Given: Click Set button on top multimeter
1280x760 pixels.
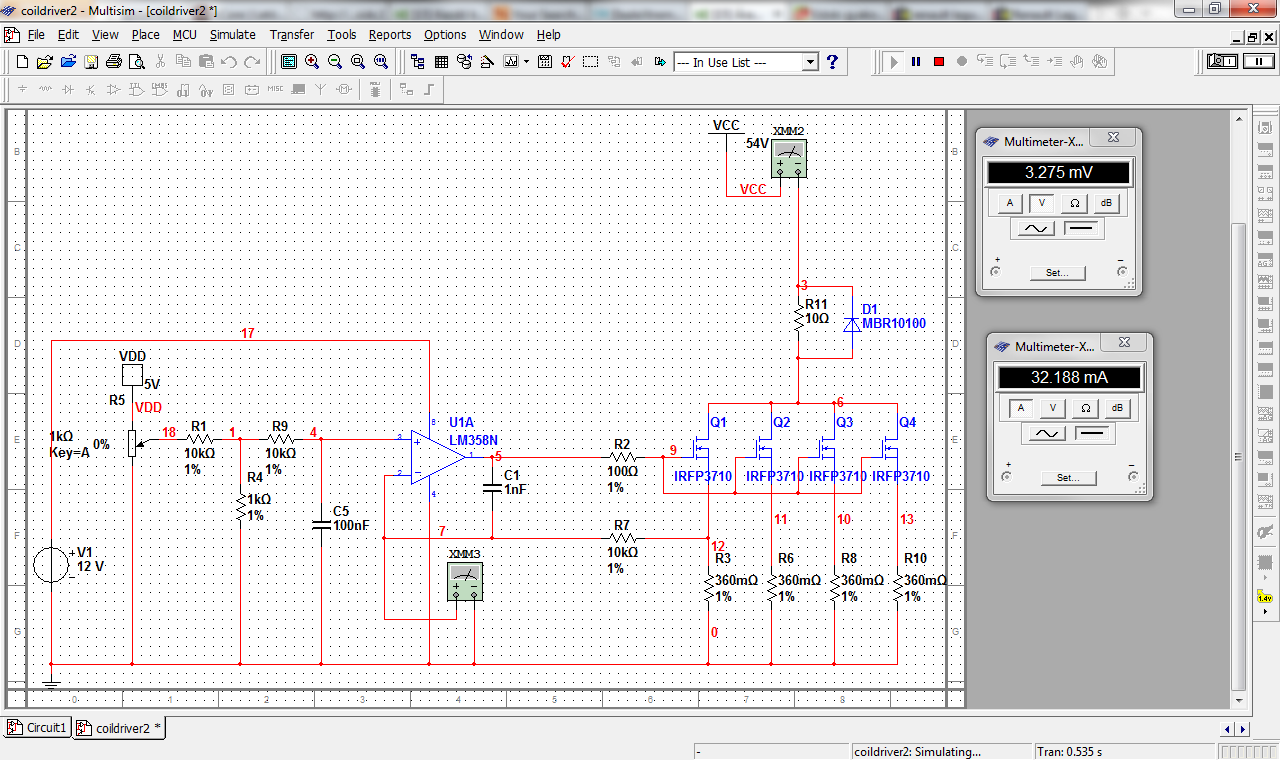Looking at the screenshot, I should tap(1058, 272).
